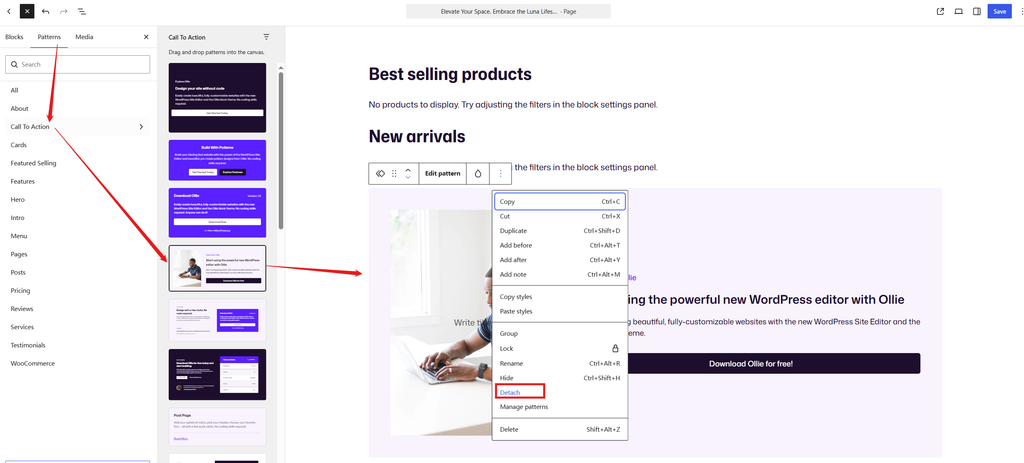This screenshot has width=1024, height=463.
Task: Open the document overview list icon
Action: pyautogui.click(x=82, y=11)
